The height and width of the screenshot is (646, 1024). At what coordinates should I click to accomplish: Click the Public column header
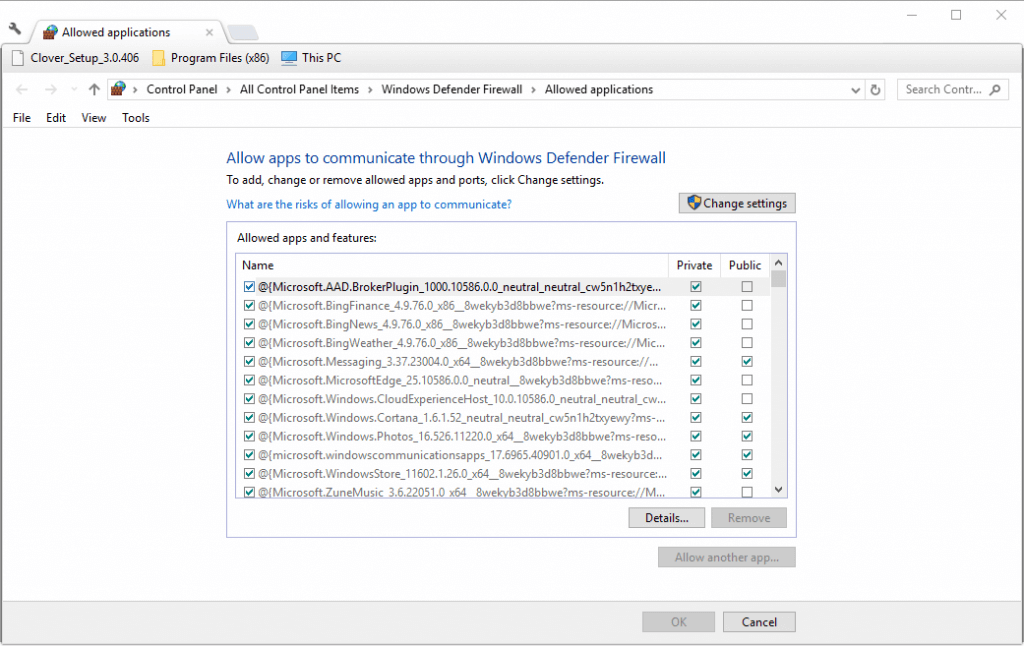click(x=745, y=265)
